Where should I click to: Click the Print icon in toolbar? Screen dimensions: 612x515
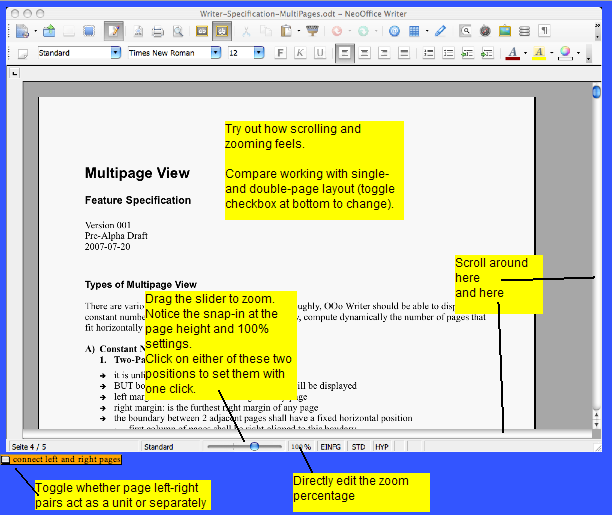coord(158,31)
